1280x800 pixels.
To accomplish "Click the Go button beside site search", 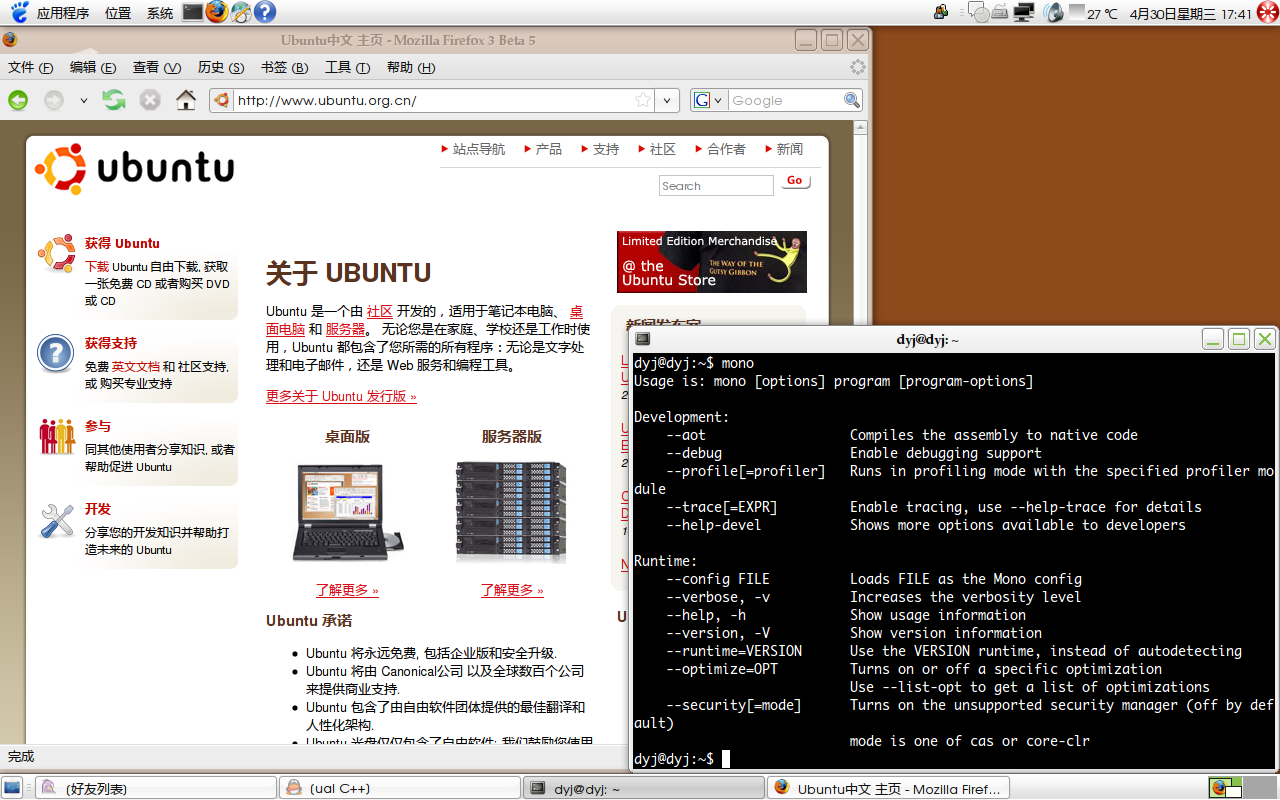I will click(795, 181).
